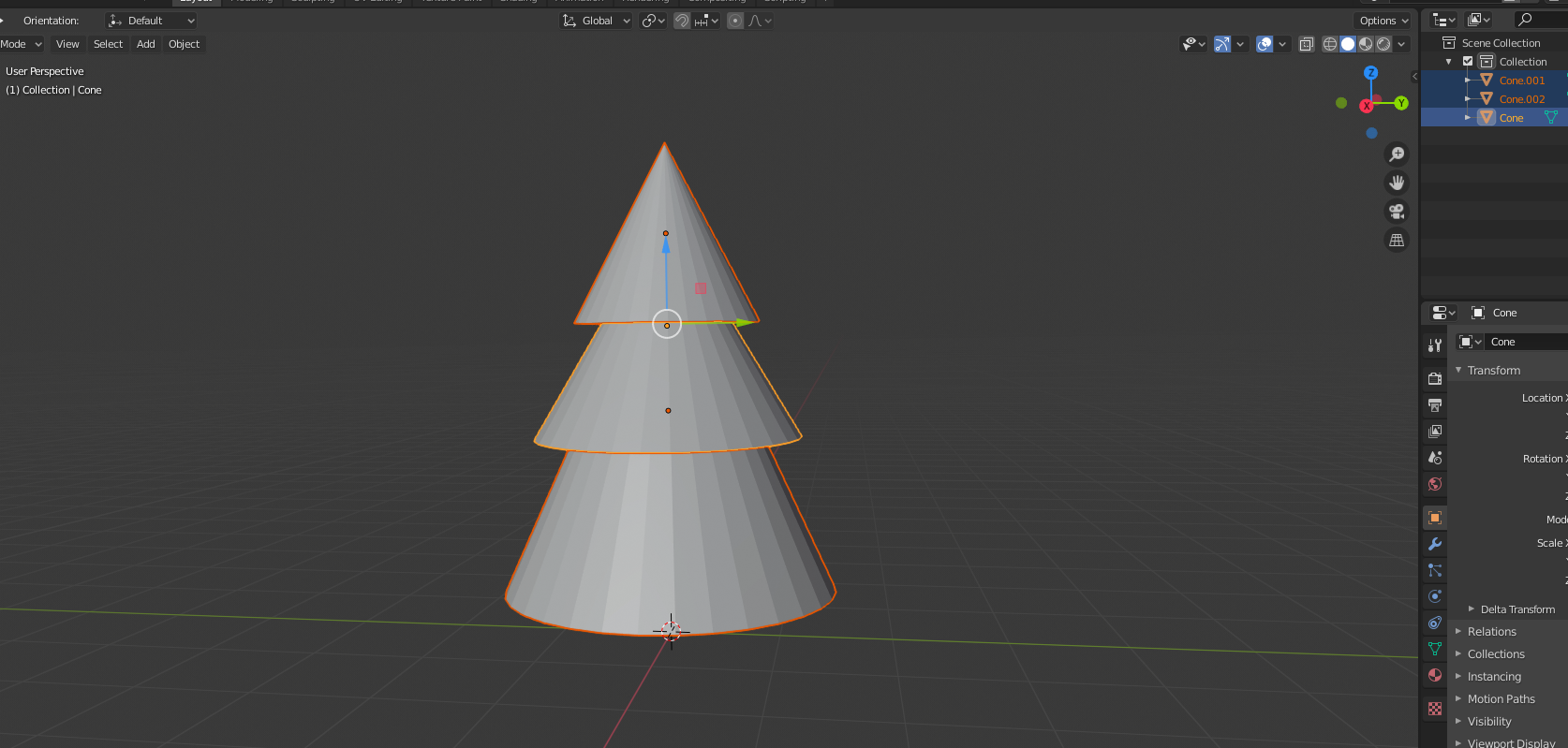Switch to wireframe viewport shading
The width and height of the screenshot is (1568, 748).
coord(1330,44)
